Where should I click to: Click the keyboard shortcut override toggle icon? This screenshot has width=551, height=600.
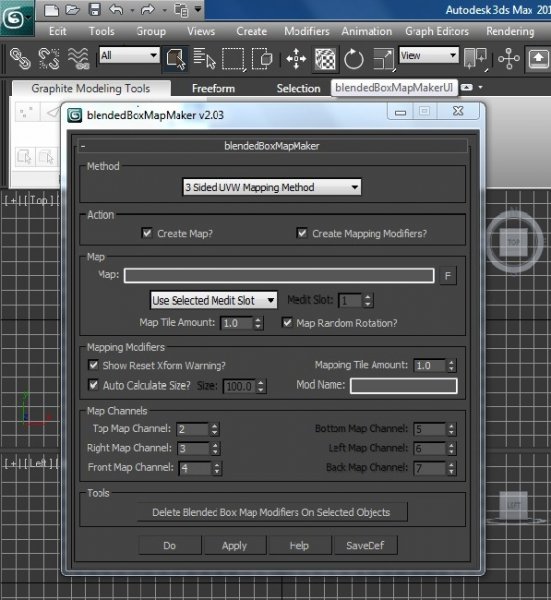[x=538, y=59]
